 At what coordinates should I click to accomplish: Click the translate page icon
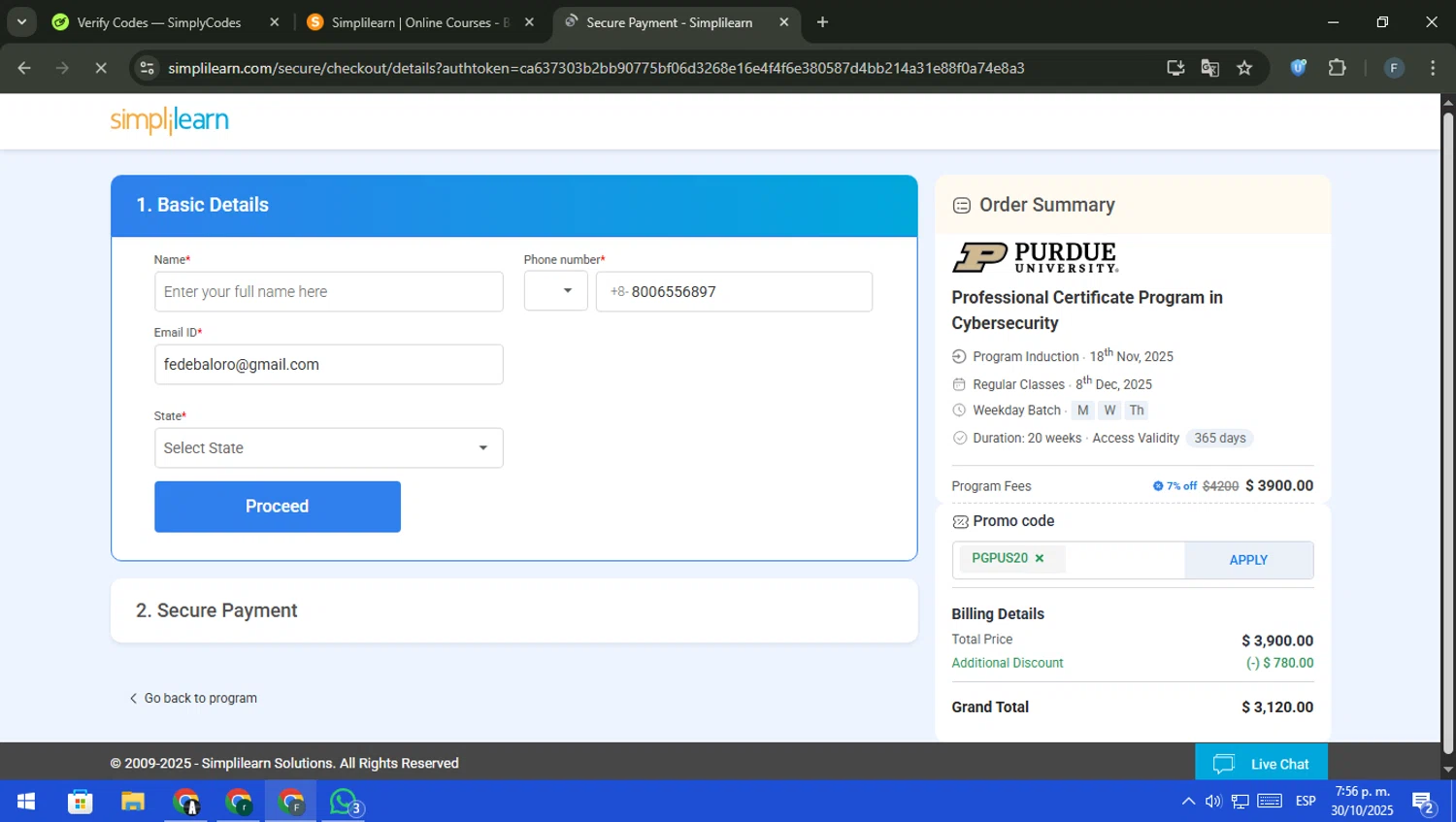(x=1210, y=68)
